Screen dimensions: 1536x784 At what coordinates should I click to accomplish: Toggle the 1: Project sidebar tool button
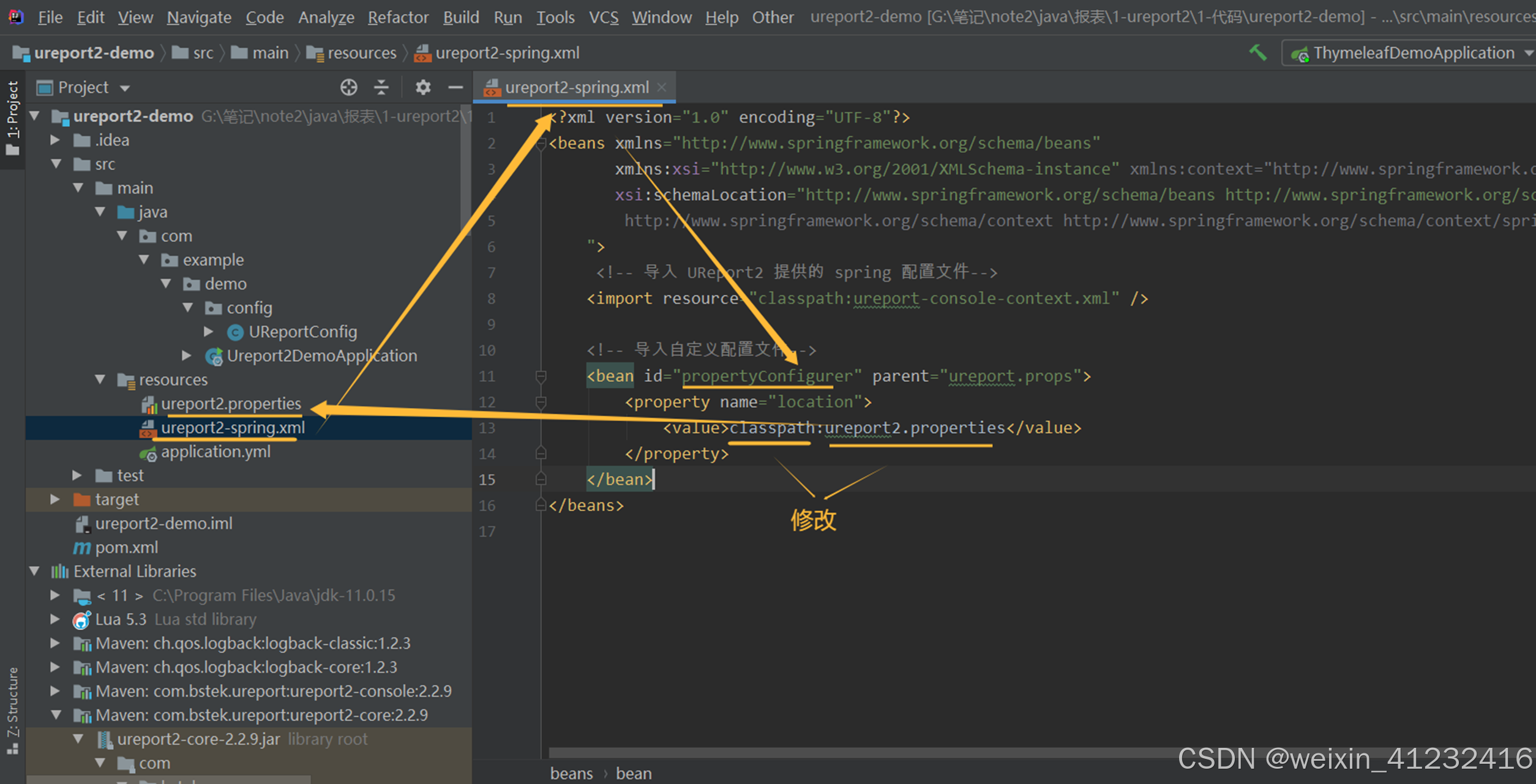click(x=12, y=116)
